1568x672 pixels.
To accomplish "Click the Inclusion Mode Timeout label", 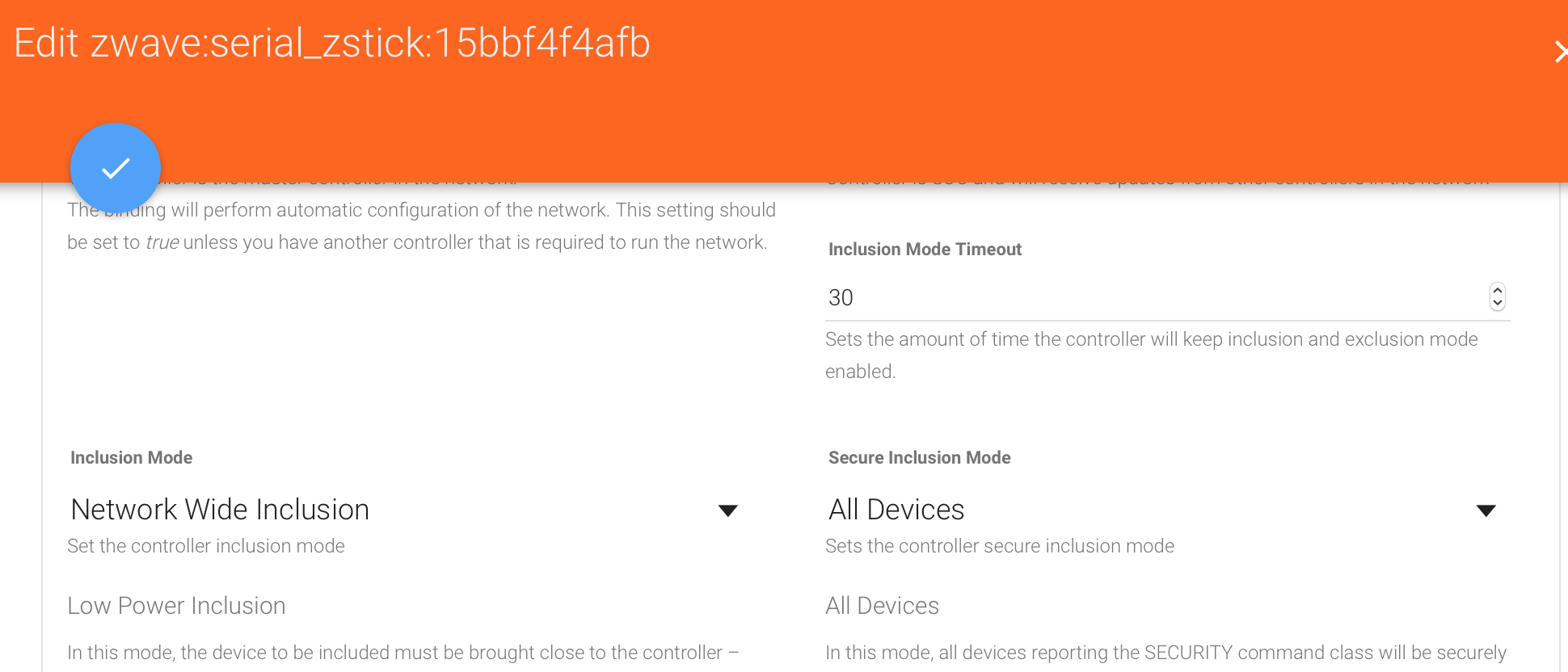I will pos(925,250).
